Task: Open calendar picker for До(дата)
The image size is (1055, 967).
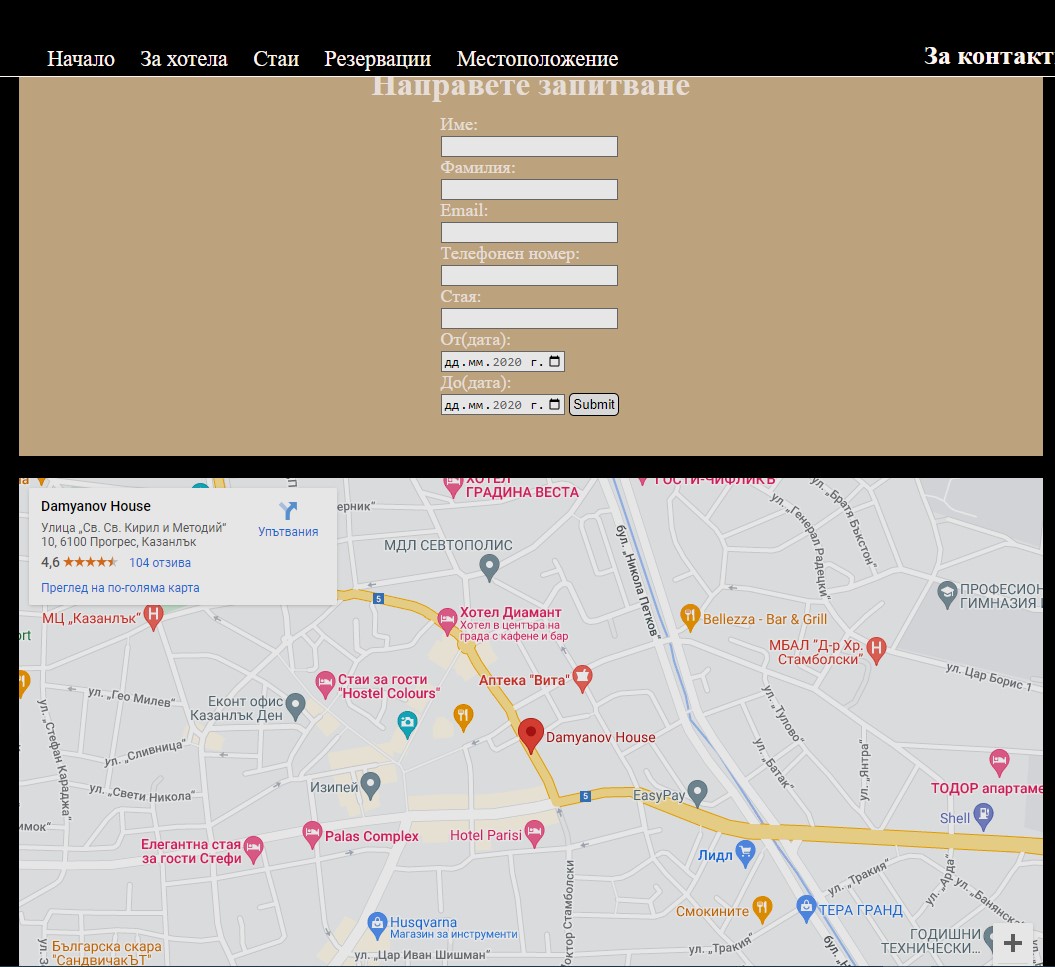Action: tap(554, 404)
